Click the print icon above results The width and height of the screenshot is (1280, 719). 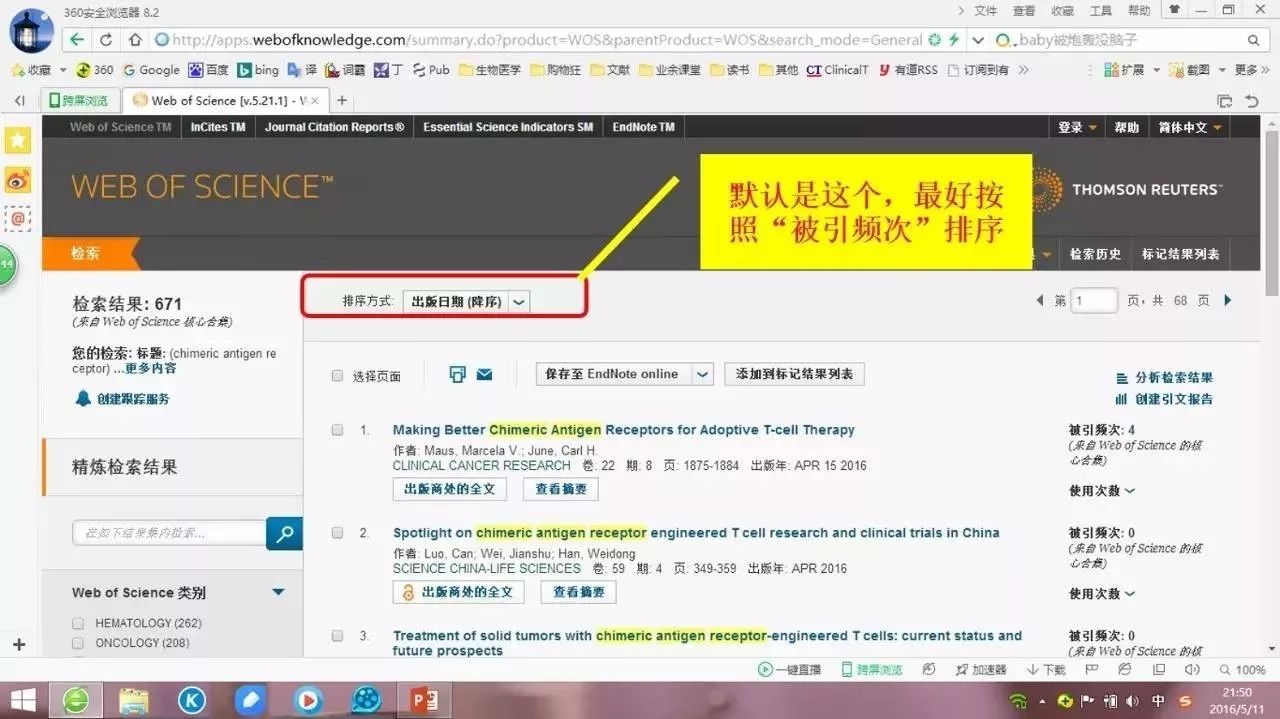458,374
